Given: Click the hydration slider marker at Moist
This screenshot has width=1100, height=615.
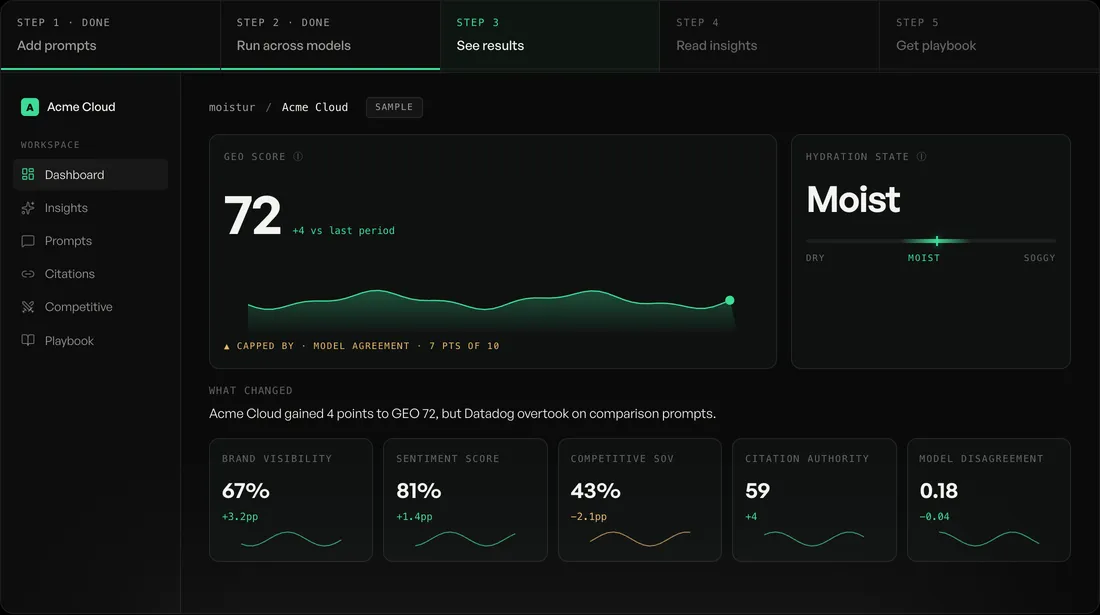Looking at the screenshot, I should point(937,241).
